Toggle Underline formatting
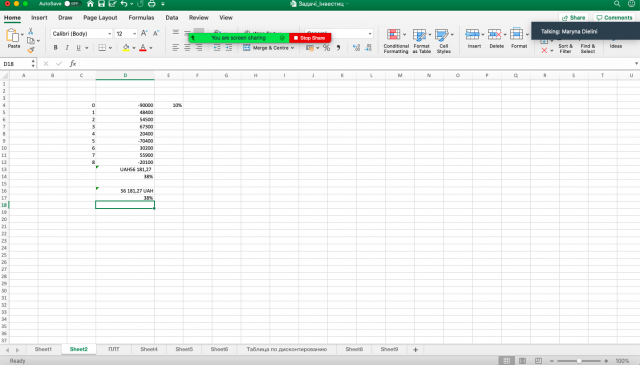 pyautogui.click(x=78, y=48)
